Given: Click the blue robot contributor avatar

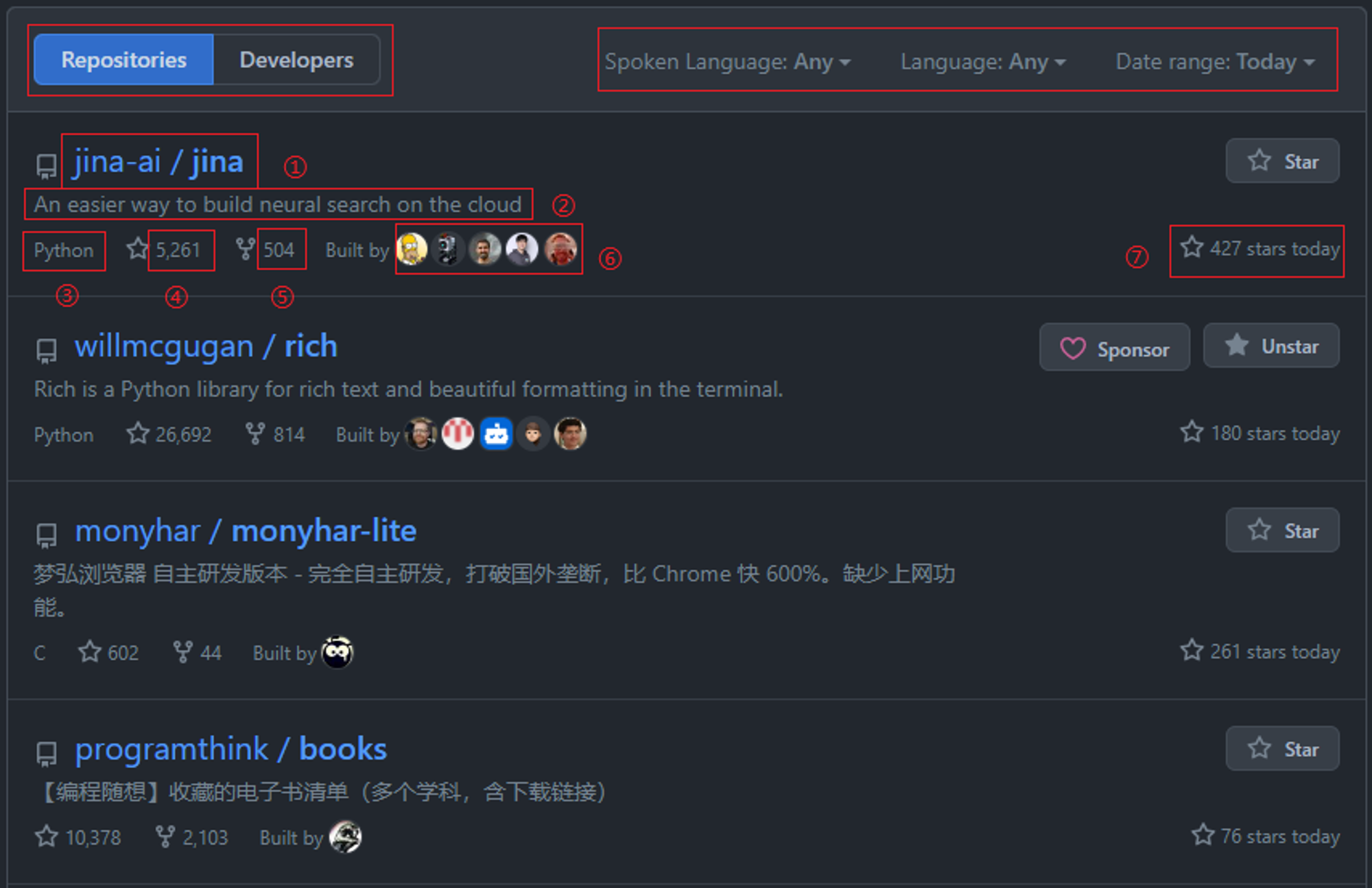Looking at the screenshot, I should (496, 433).
